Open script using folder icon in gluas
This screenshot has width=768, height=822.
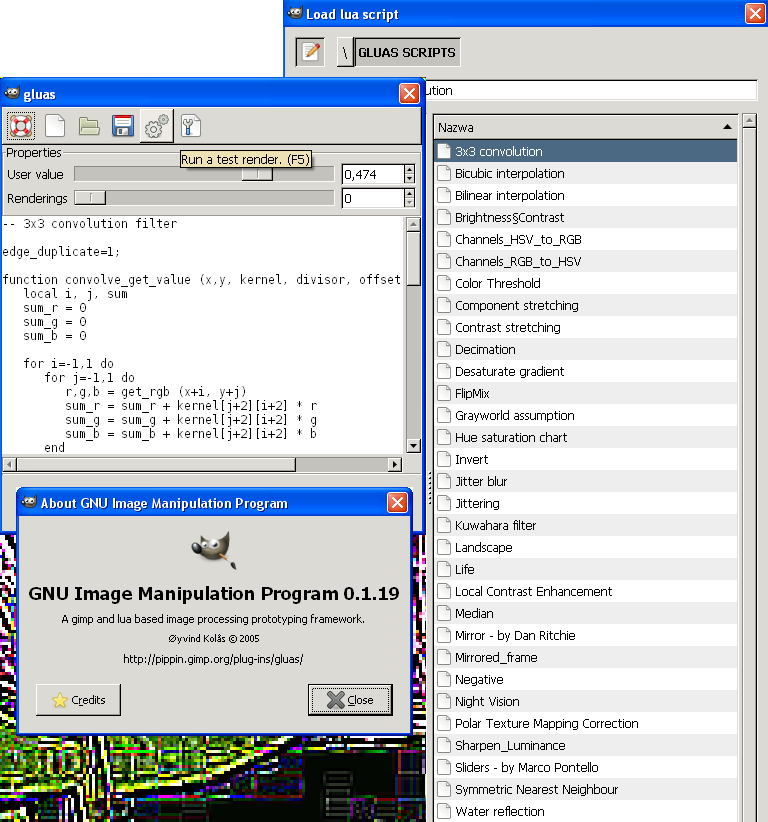coord(89,126)
